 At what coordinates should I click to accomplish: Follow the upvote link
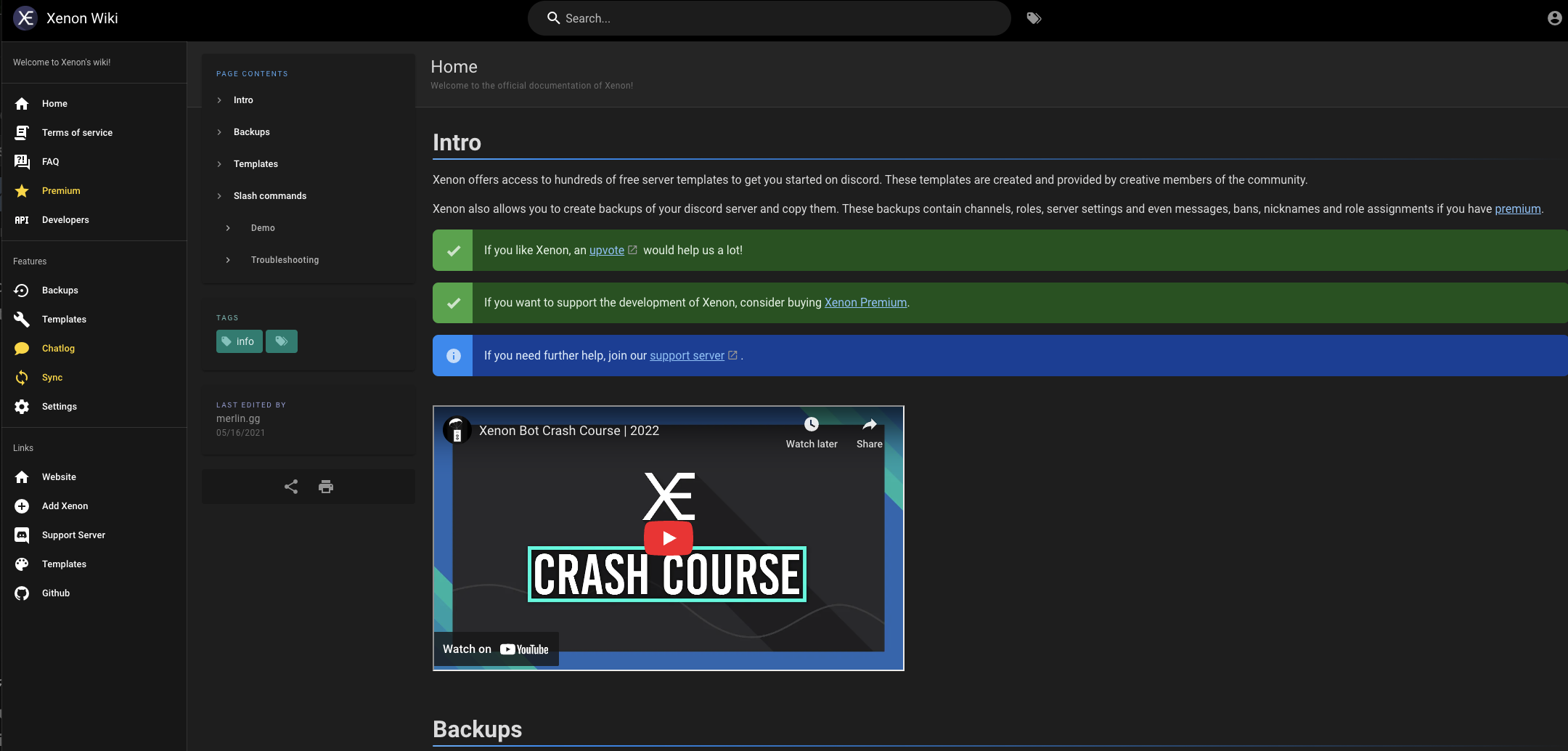click(607, 251)
